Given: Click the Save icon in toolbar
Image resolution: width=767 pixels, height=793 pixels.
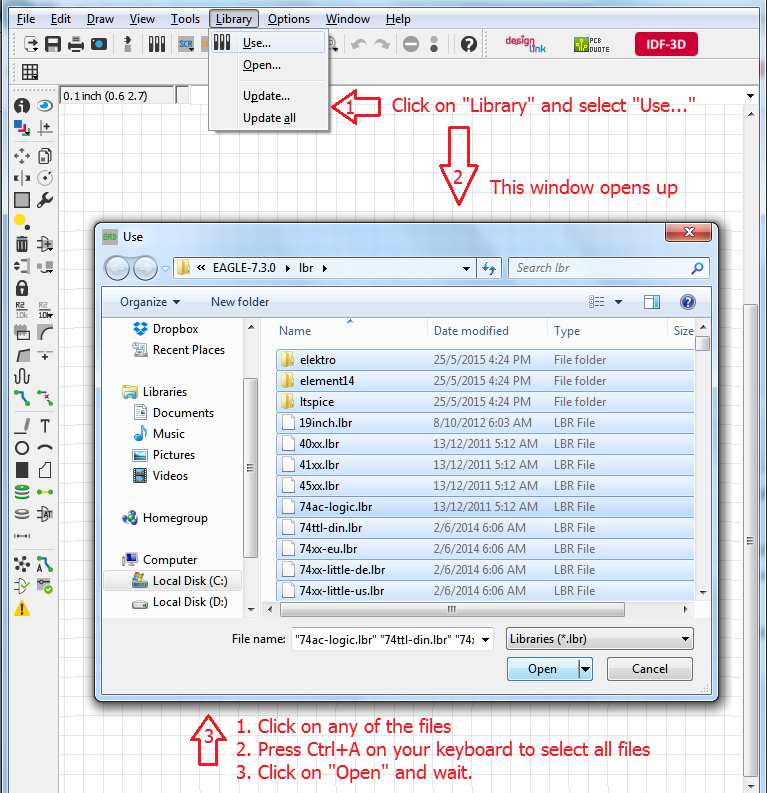Looking at the screenshot, I should pos(53,45).
